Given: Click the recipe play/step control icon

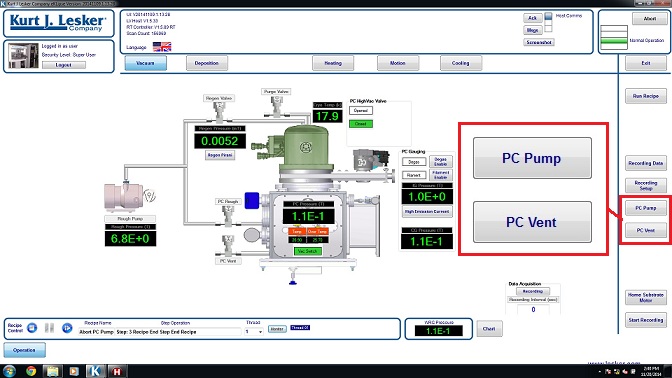Looking at the screenshot, I should click(x=67, y=328).
